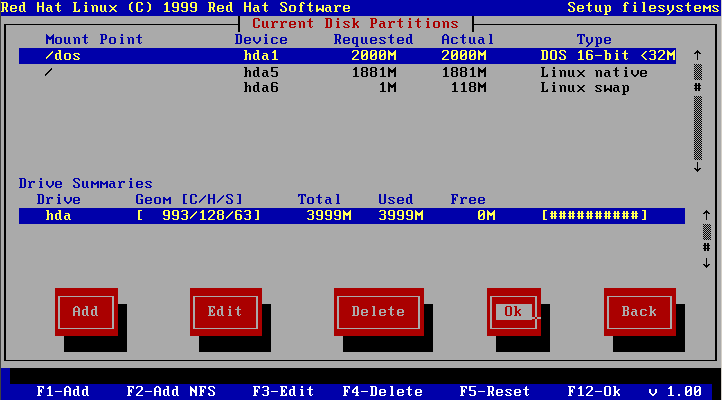Click the Drive Summaries scroll-down arrow

(x=706, y=262)
